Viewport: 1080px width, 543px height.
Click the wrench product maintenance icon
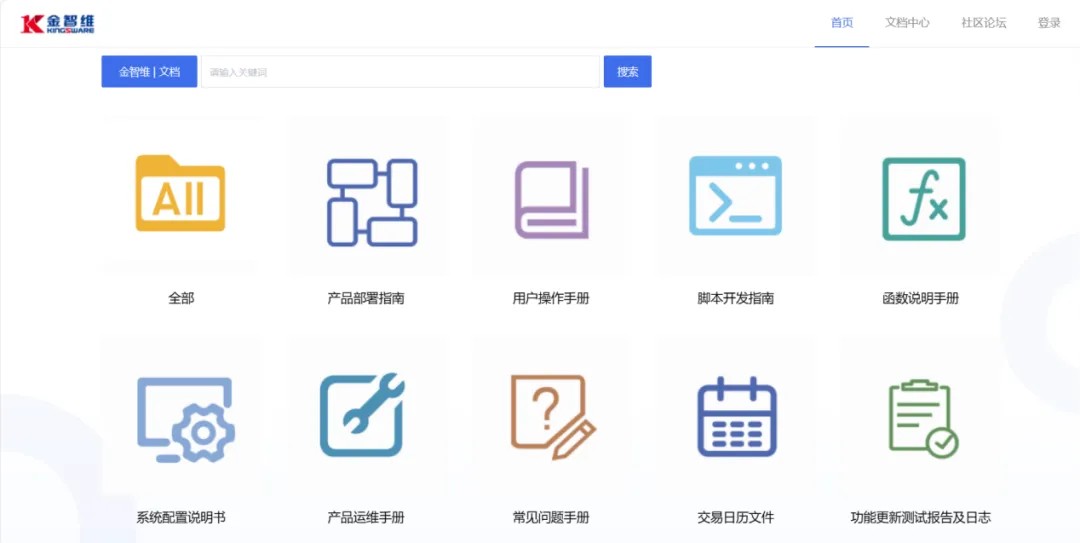362,415
